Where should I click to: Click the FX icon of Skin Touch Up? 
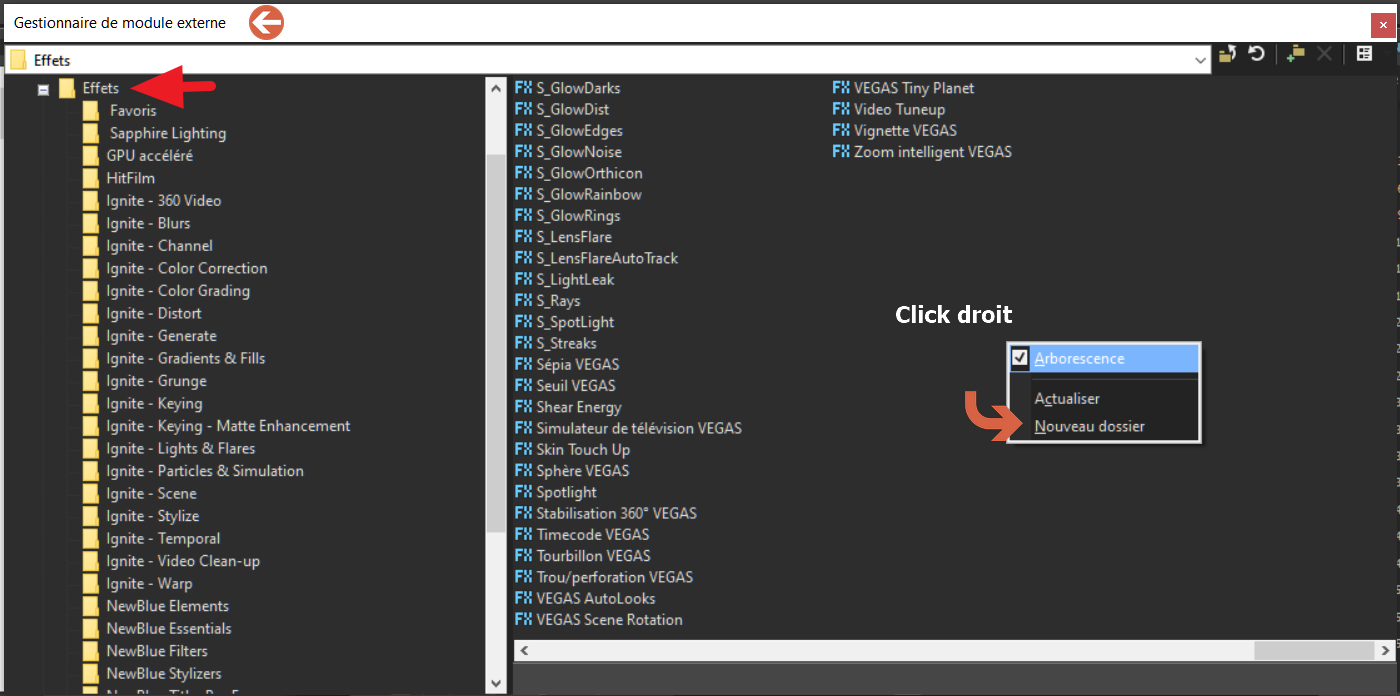click(524, 449)
